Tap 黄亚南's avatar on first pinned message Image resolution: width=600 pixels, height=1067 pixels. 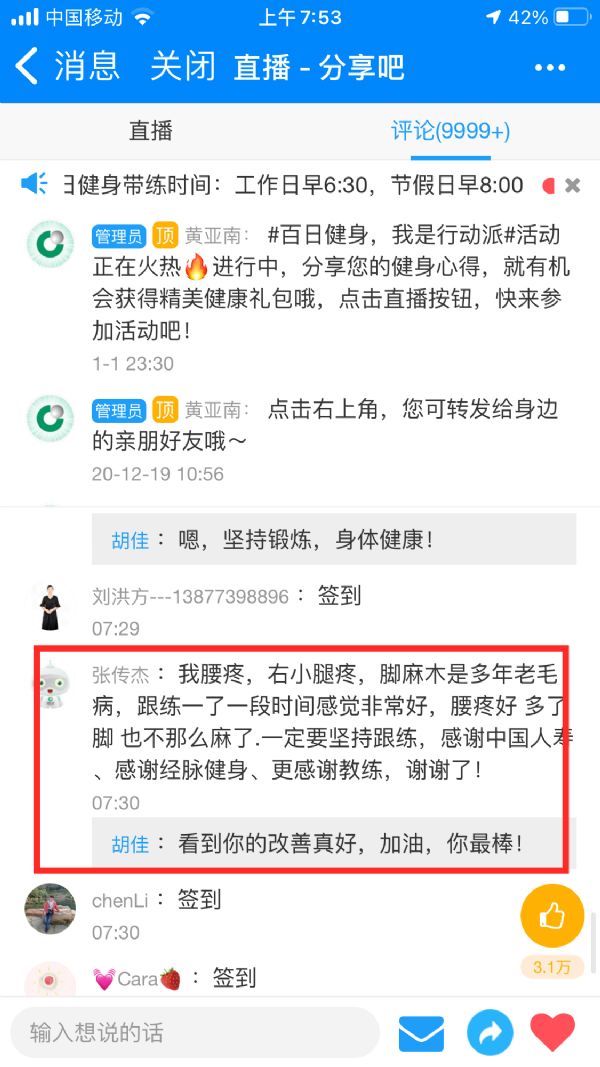(x=50, y=244)
